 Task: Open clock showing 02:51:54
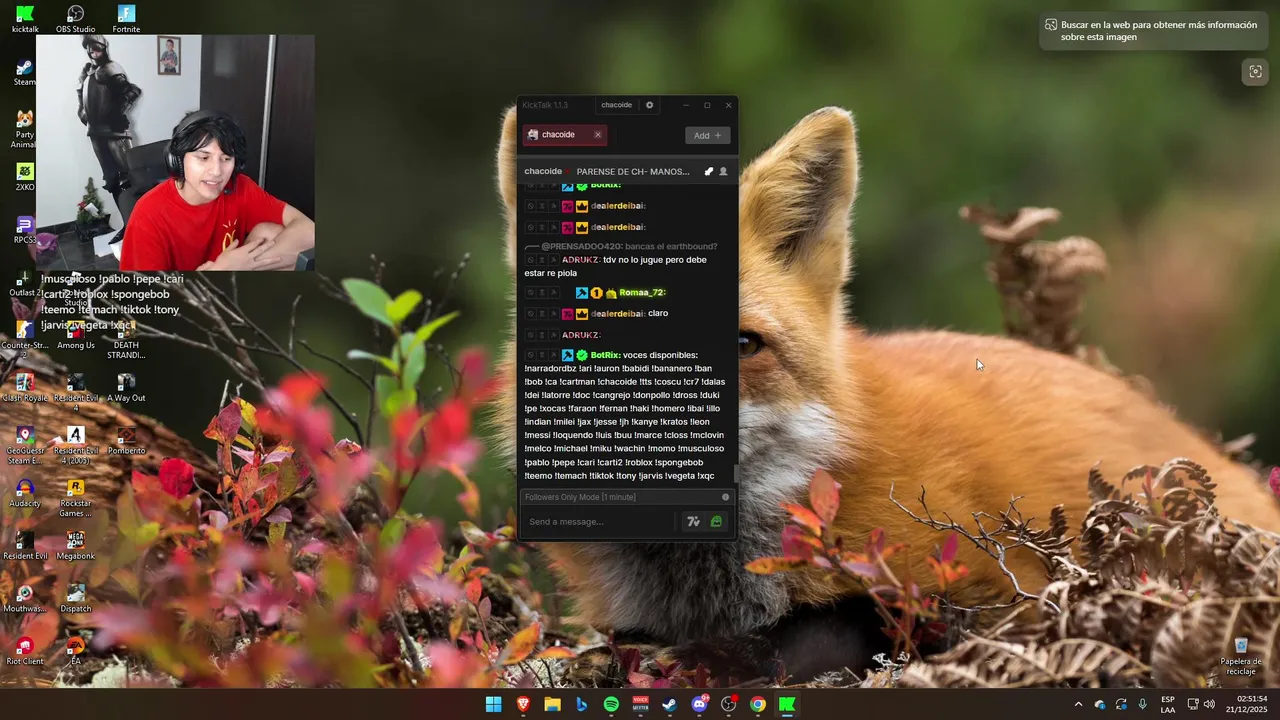(1252, 704)
